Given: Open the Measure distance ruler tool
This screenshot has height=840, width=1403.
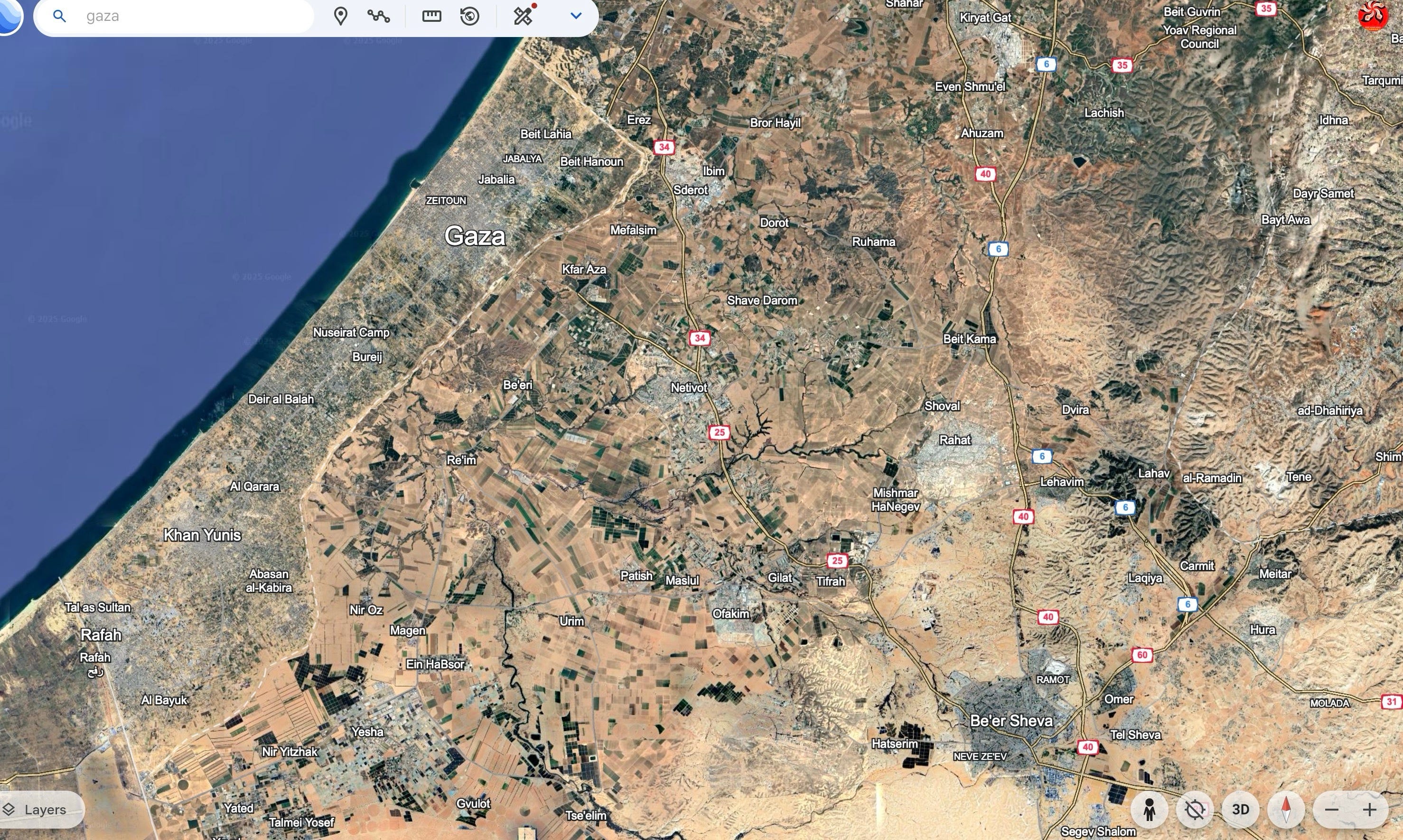Looking at the screenshot, I should (x=432, y=16).
